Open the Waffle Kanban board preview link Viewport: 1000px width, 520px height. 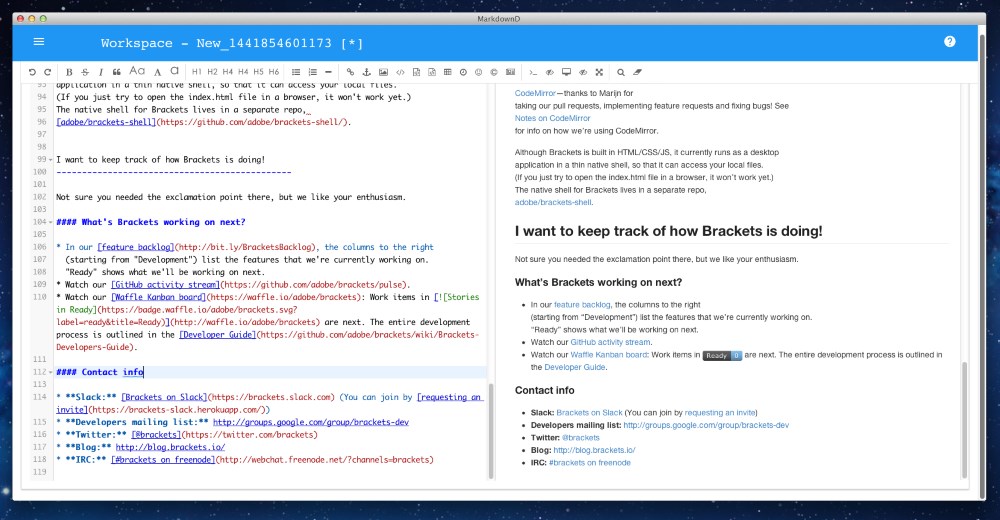tap(608, 355)
